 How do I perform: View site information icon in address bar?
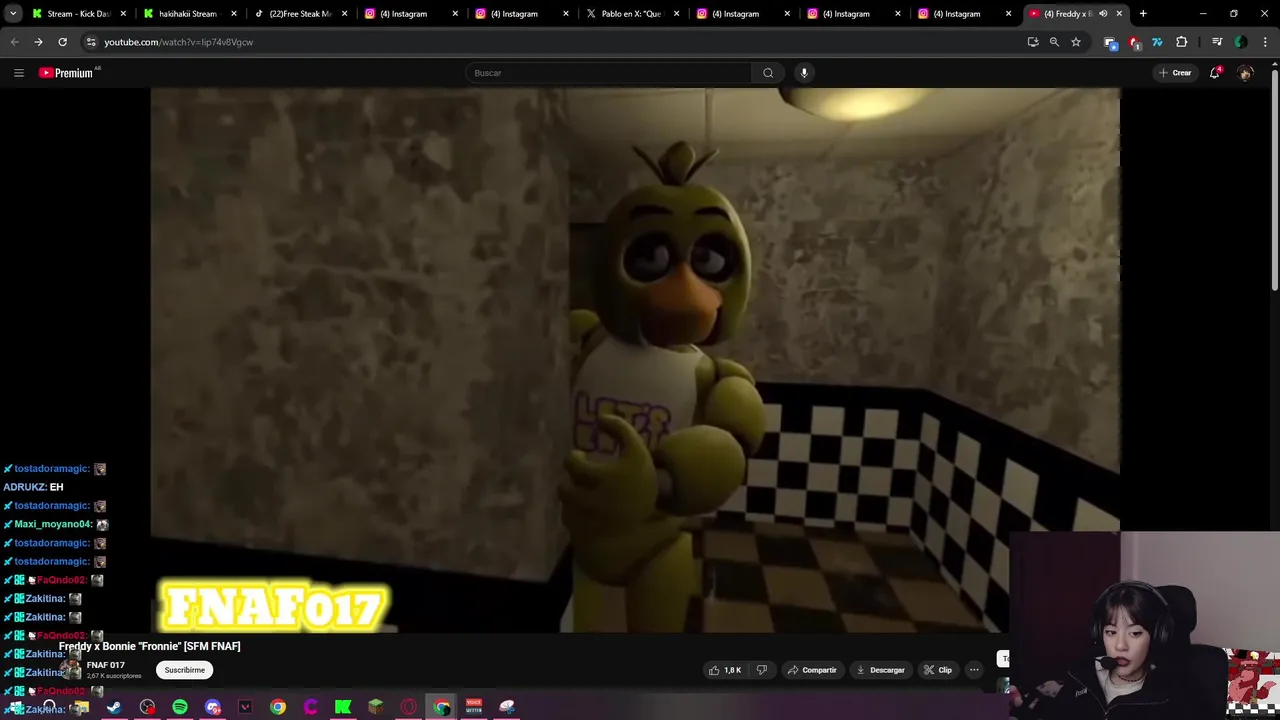tap(90, 42)
